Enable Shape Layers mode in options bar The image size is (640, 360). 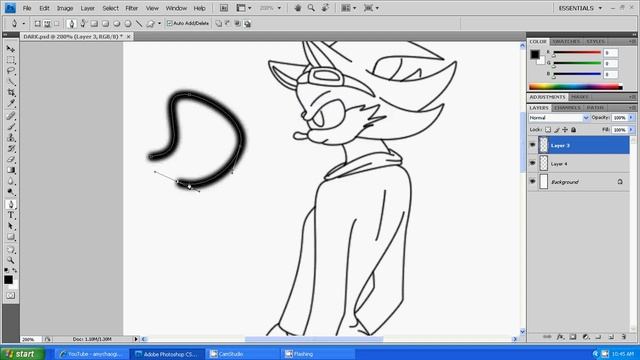[x=37, y=24]
